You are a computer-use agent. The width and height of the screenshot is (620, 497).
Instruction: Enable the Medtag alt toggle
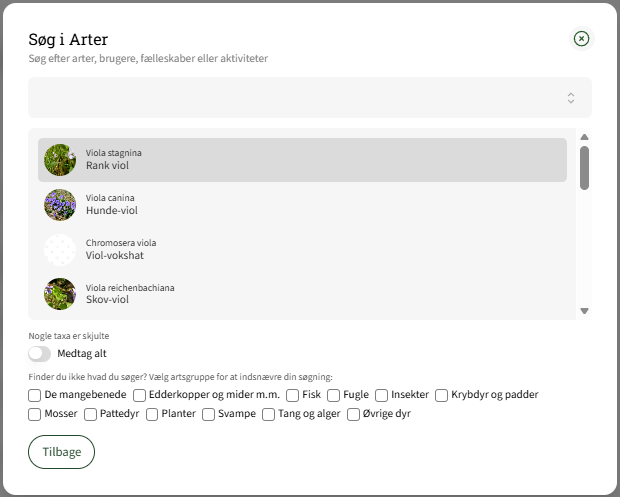[40, 354]
